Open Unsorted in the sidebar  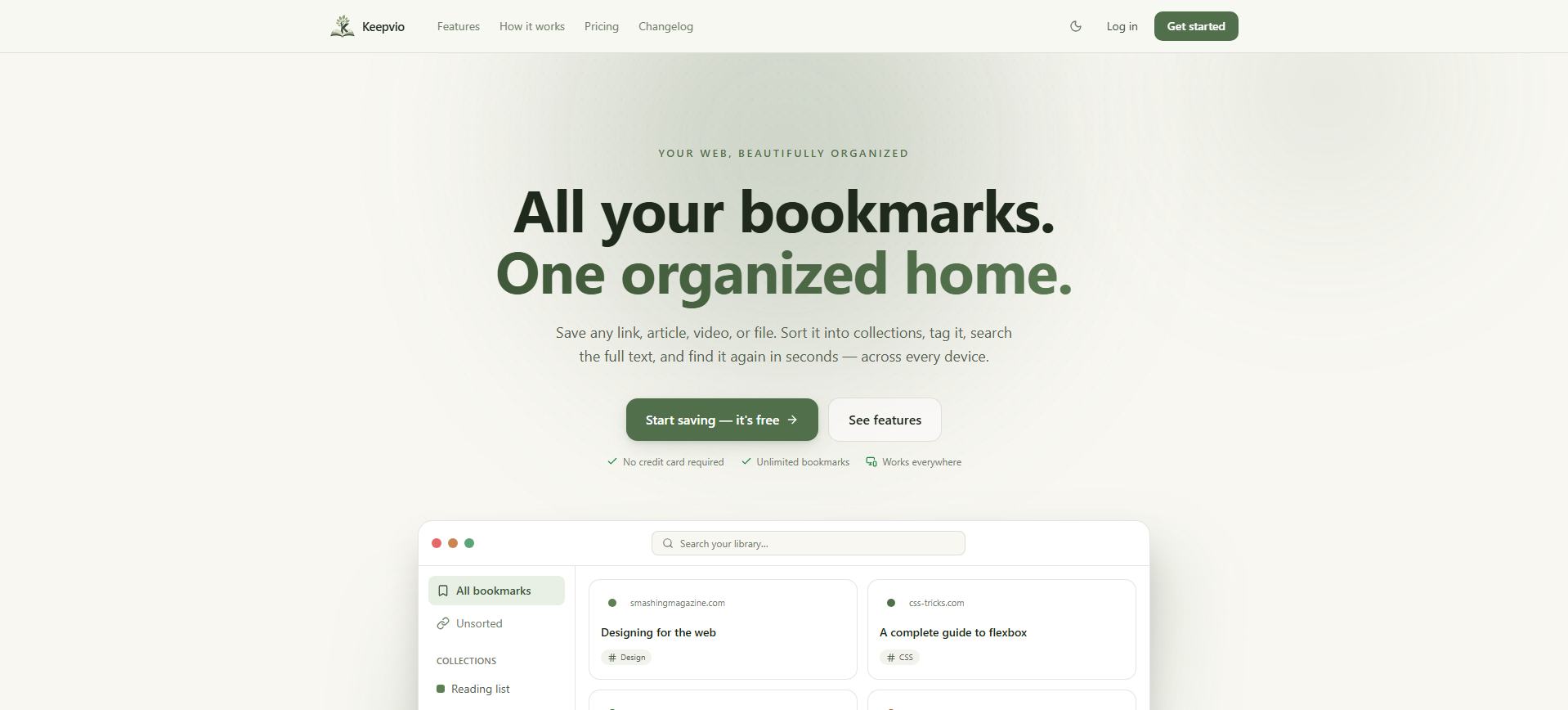coord(496,623)
